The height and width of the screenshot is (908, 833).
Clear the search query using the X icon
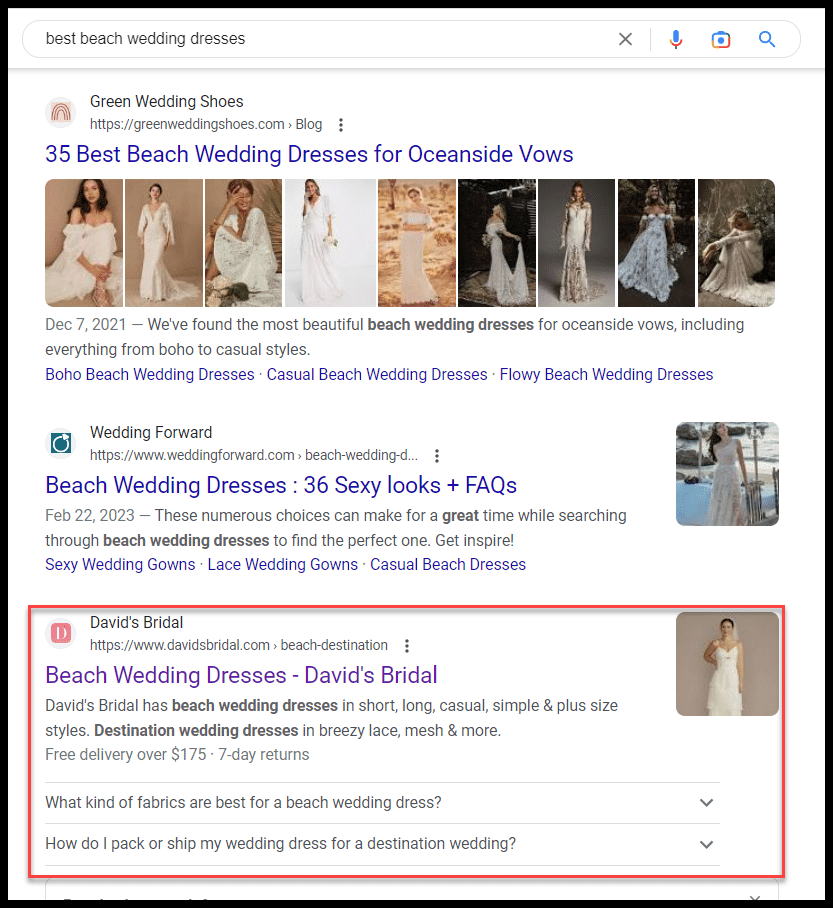(x=625, y=39)
